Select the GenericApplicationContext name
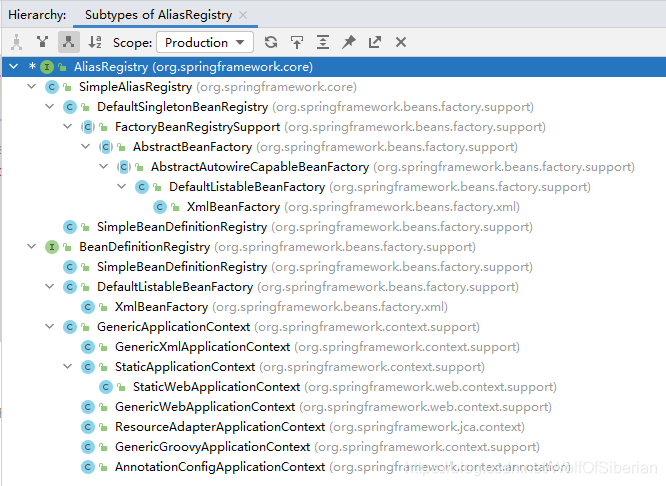This screenshot has height=486, width=666. click(x=173, y=326)
